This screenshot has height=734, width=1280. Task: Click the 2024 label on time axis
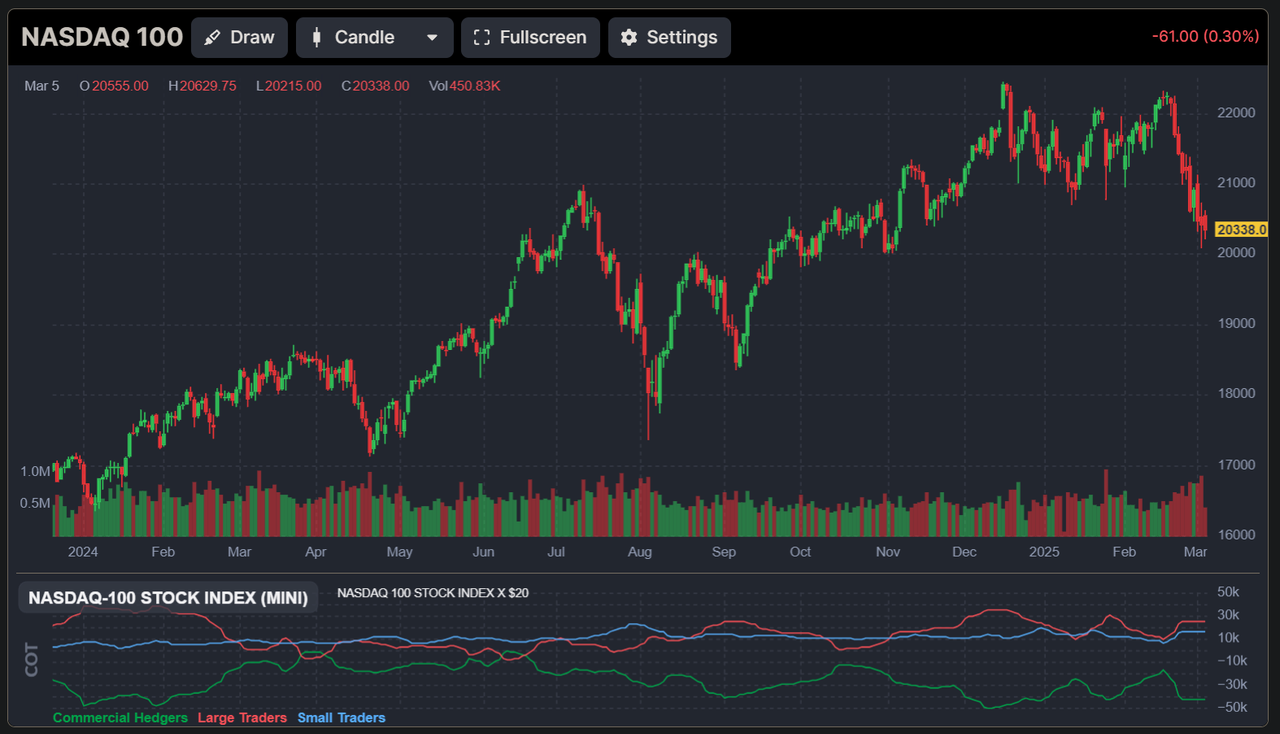click(84, 552)
